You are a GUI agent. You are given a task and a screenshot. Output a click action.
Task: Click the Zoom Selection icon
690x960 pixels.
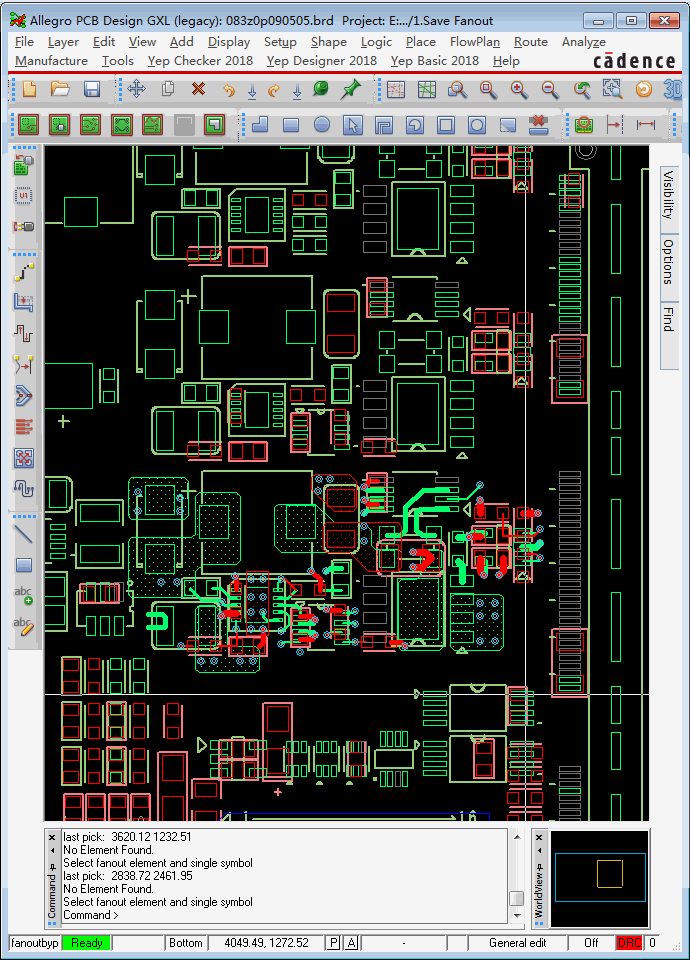pos(612,89)
